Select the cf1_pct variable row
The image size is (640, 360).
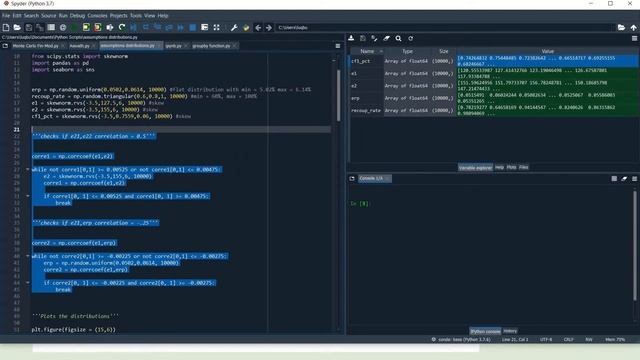click(x=494, y=61)
